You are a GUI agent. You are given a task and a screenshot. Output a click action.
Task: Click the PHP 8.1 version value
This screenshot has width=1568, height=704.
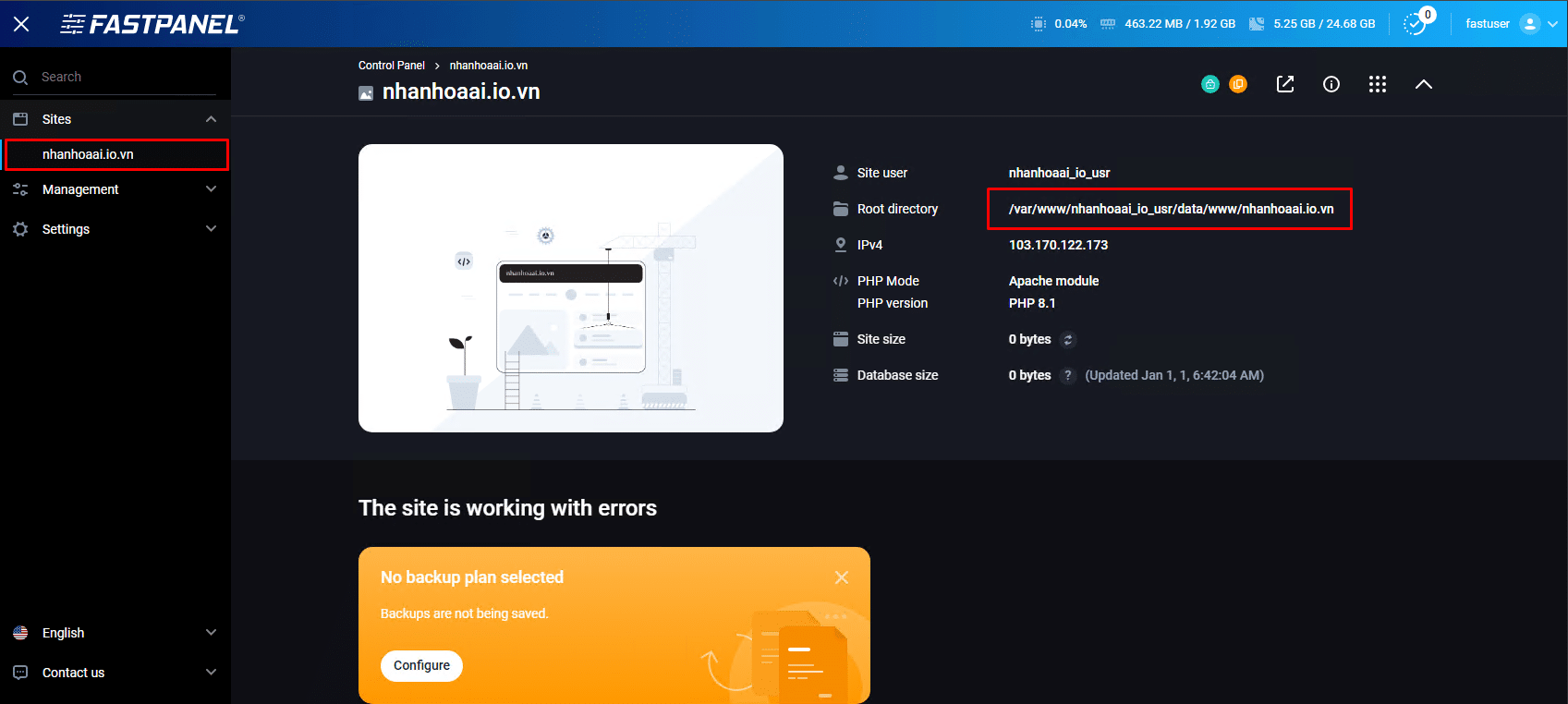1032,303
